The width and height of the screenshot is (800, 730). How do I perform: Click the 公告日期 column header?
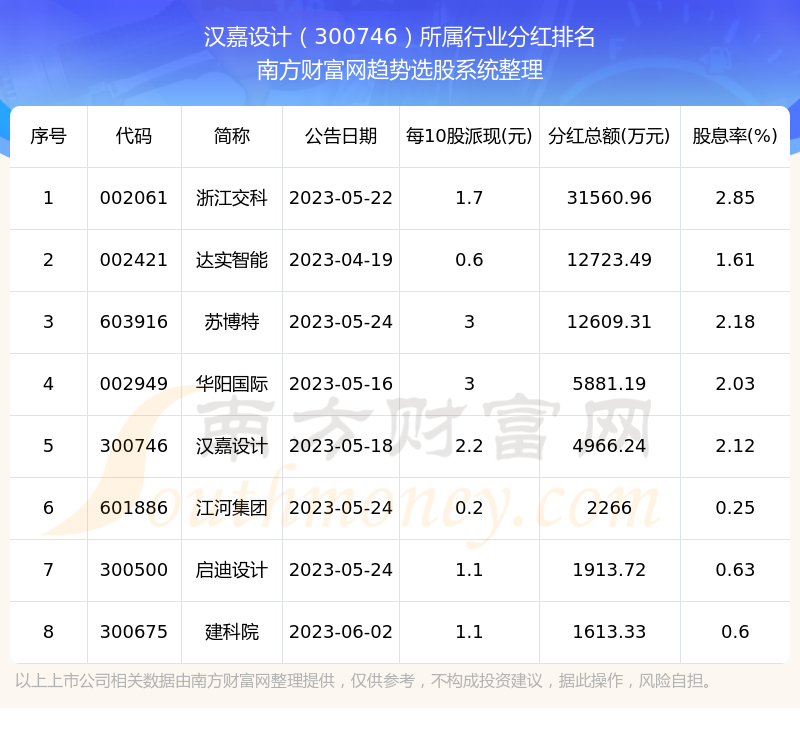pos(341,136)
